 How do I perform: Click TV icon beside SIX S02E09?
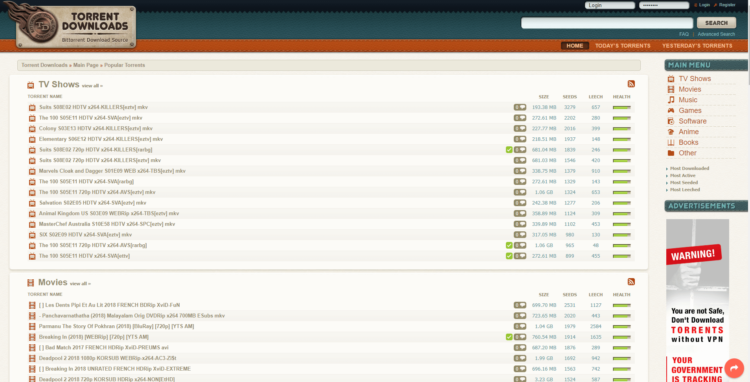point(32,235)
